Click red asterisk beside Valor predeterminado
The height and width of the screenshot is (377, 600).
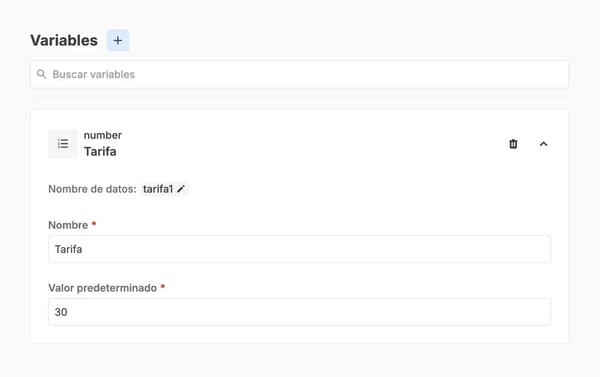pyautogui.click(x=163, y=286)
